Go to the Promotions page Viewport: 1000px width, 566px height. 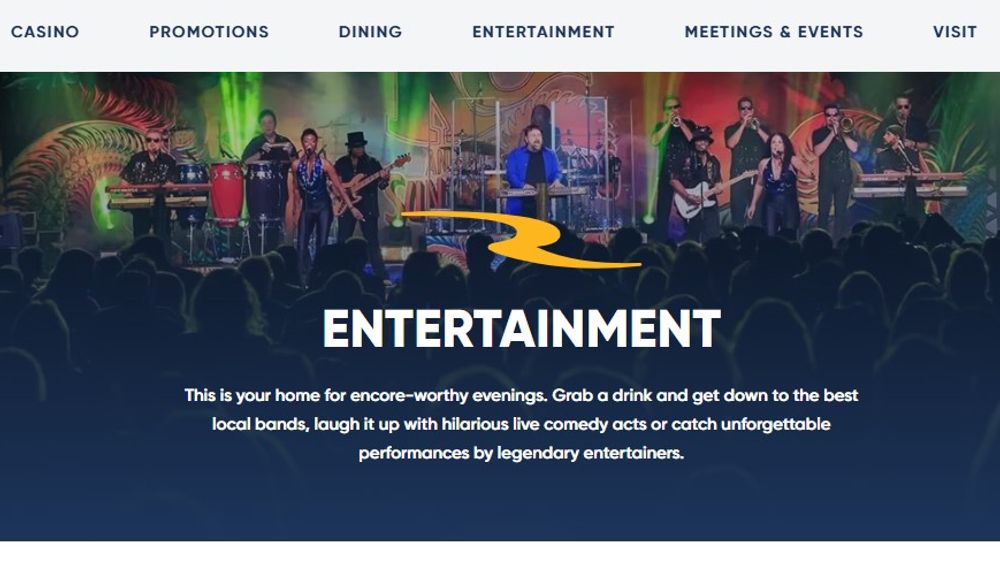tap(209, 32)
